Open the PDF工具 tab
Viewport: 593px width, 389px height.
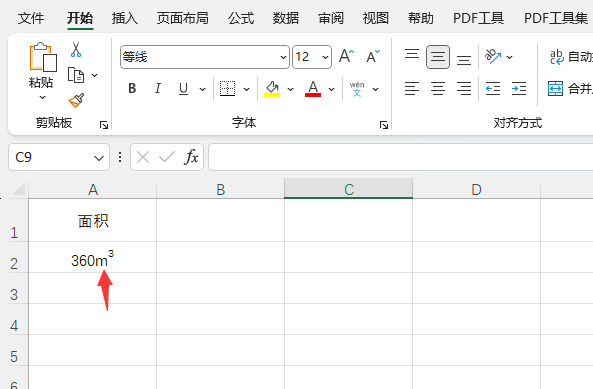(x=478, y=18)
